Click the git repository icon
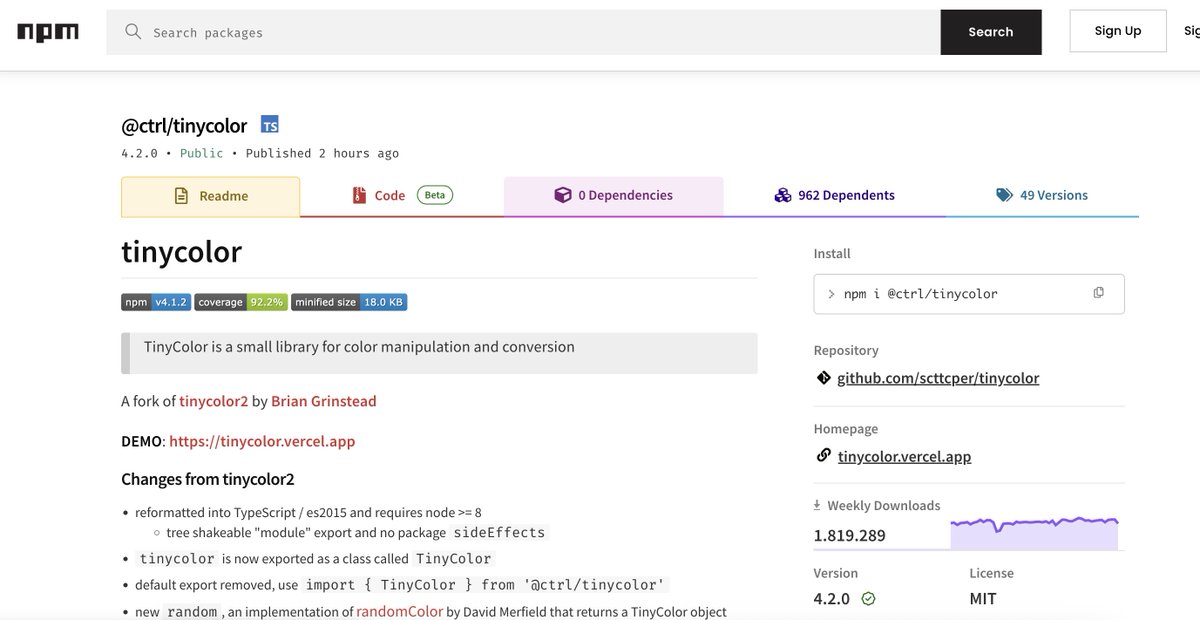Screen dimensions: 1200x620 click(x=824, y=378)
